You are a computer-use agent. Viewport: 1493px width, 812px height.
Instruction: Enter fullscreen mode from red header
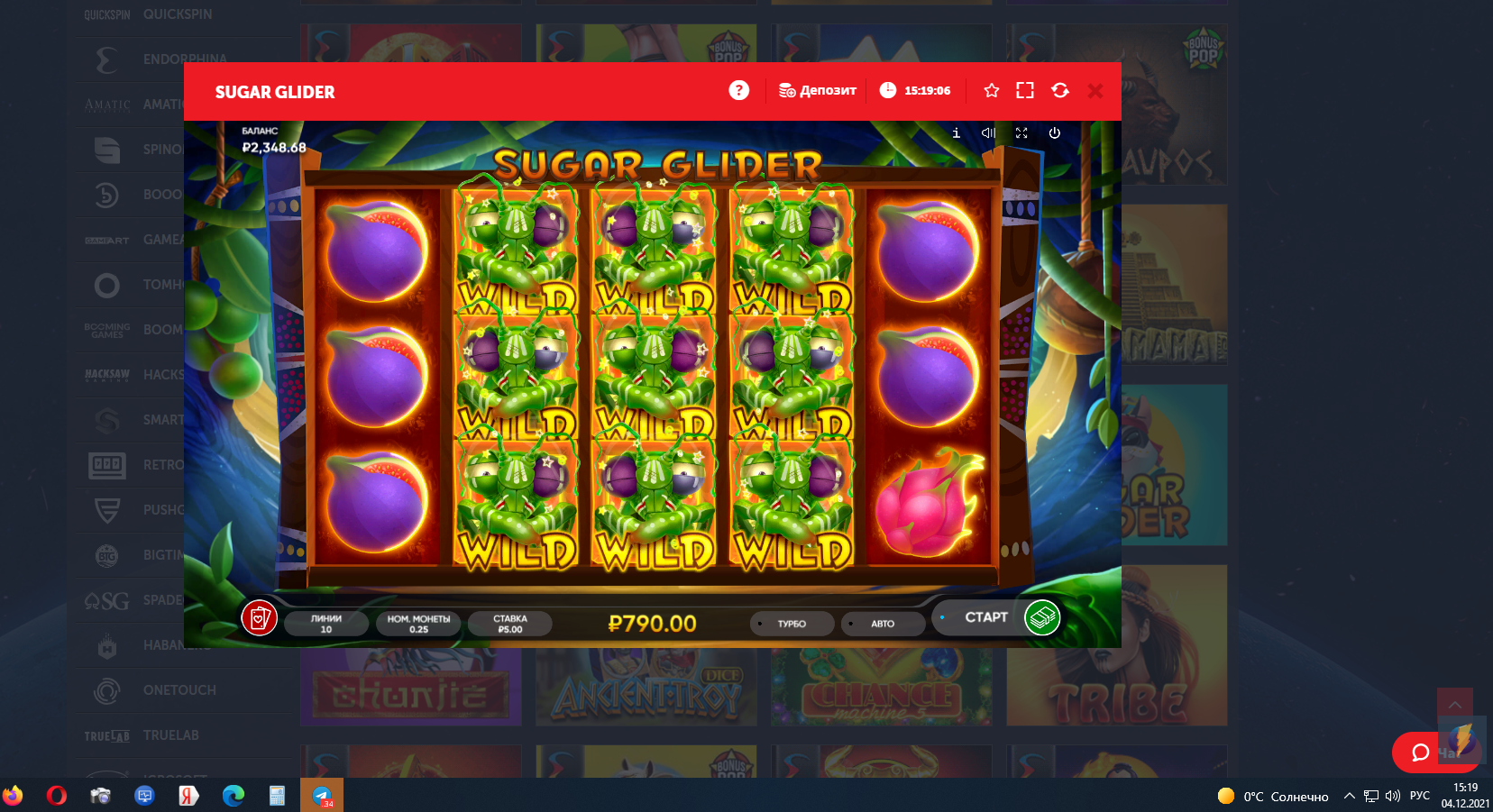1025,90
